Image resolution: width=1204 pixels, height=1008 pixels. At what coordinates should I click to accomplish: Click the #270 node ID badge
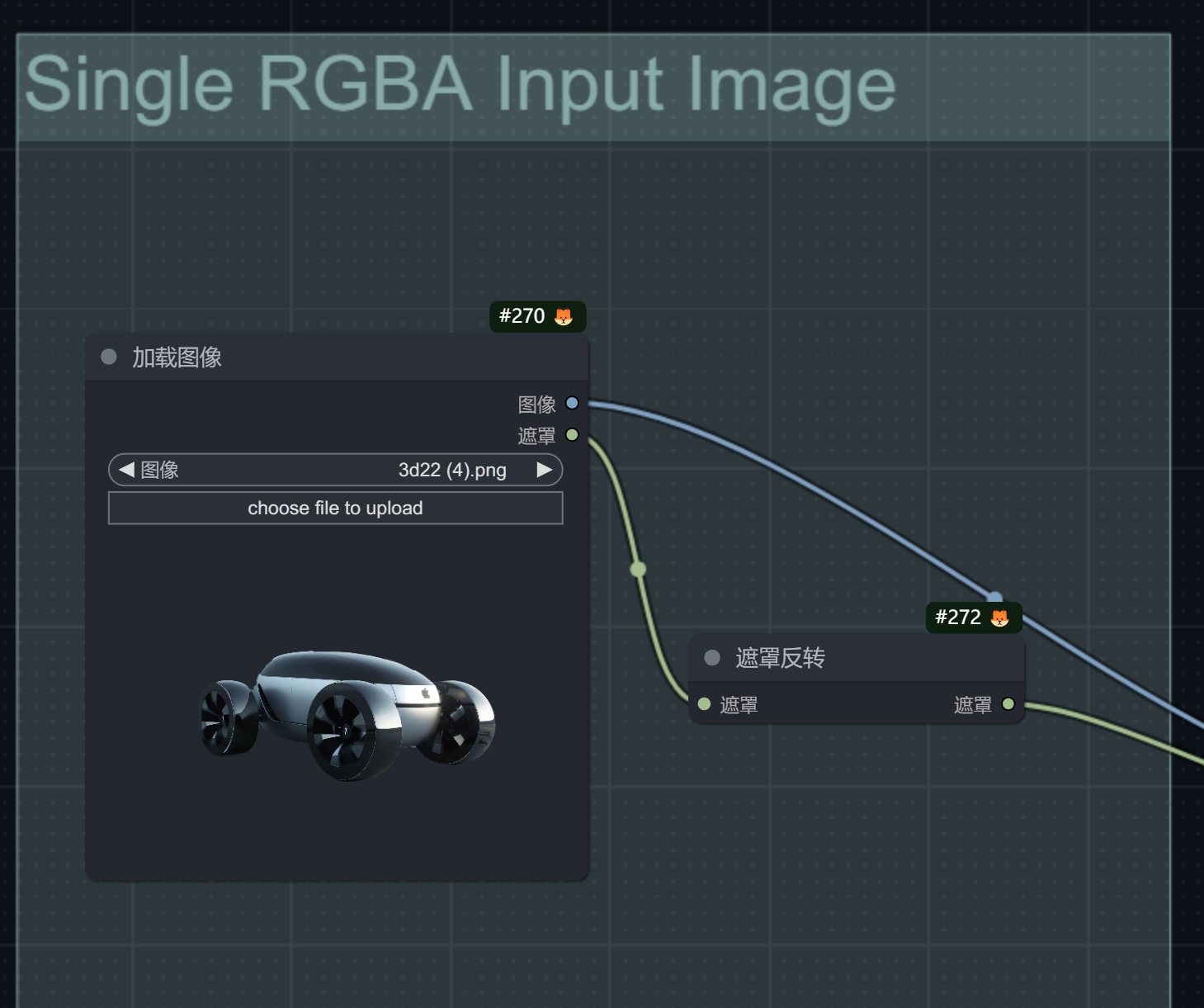click(538, 317)
